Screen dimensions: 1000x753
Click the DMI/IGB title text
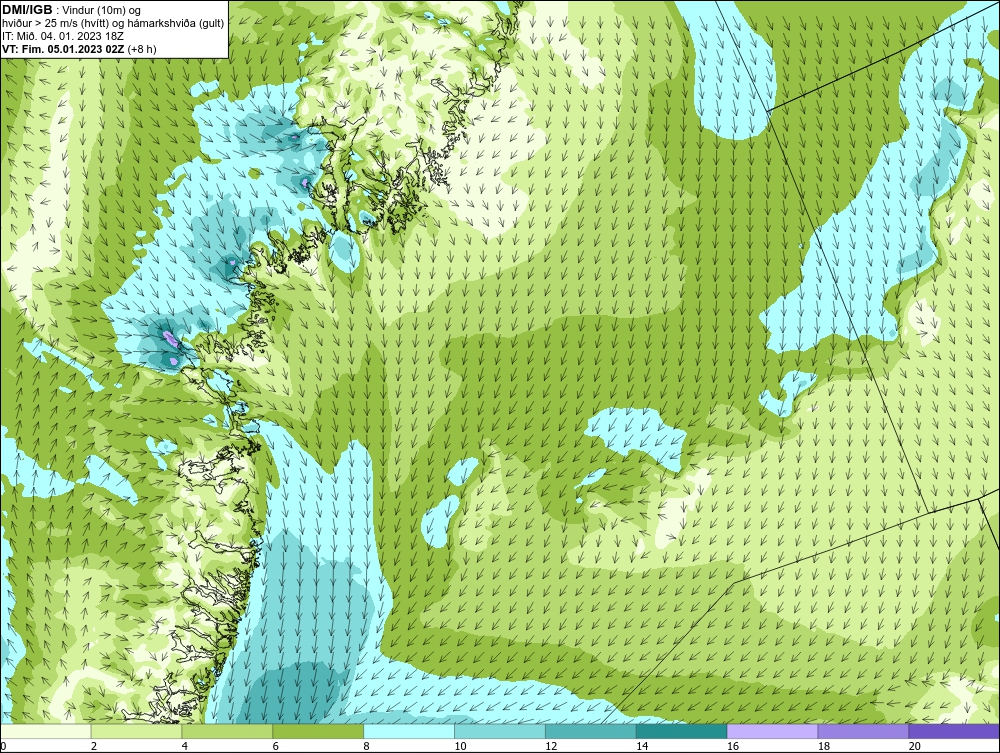(27, 10)
